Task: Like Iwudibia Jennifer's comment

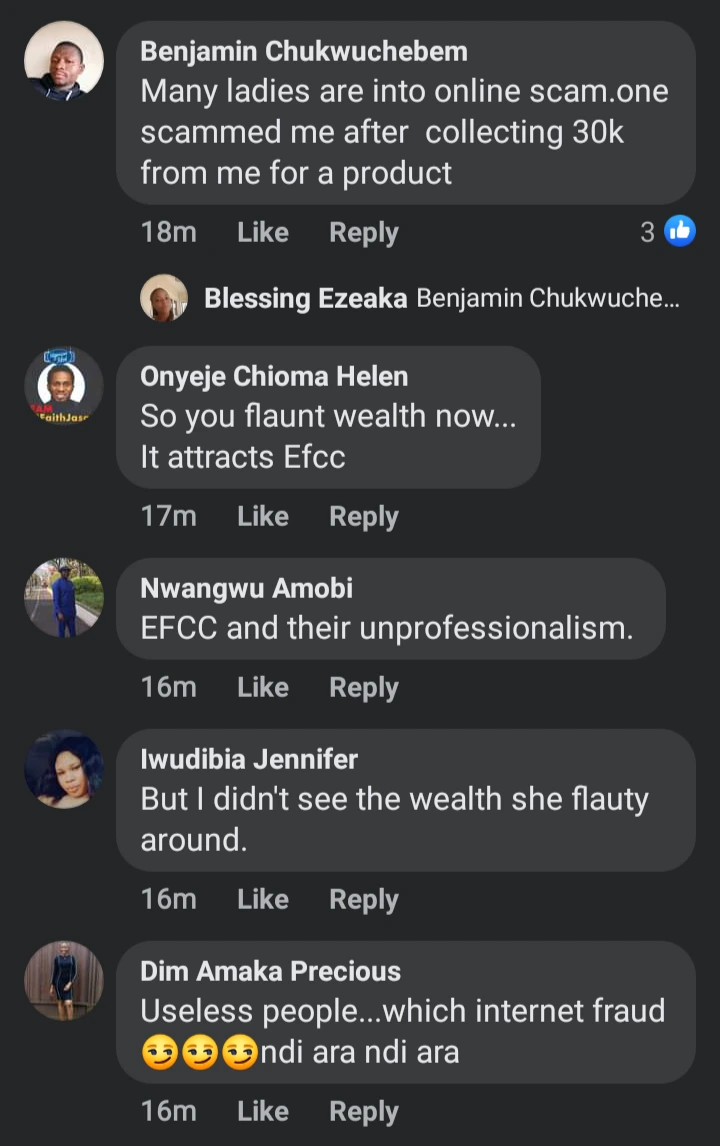Action: pyautogui.click(x=263, y=900)
